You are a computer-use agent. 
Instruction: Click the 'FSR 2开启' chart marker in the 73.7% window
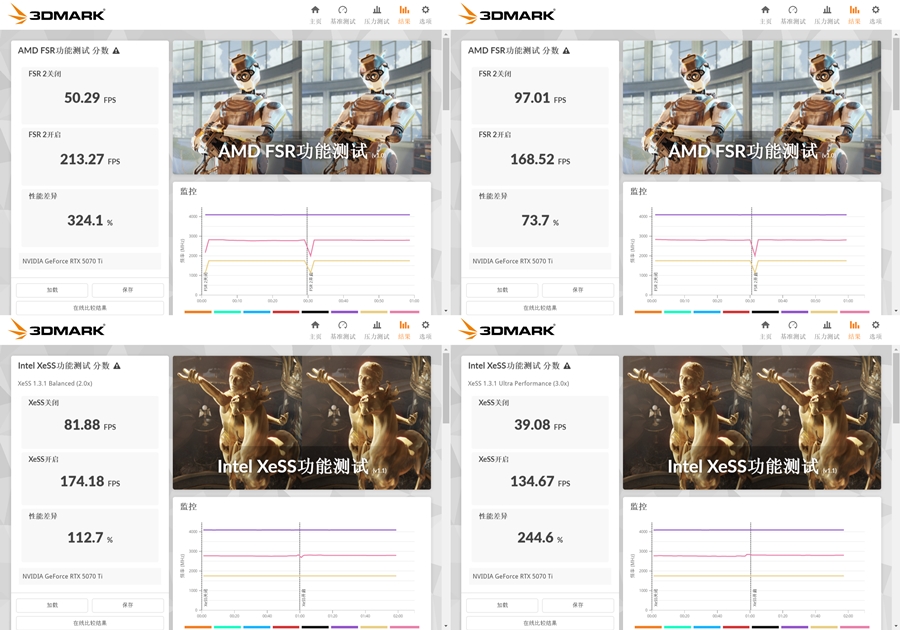click(x=755, y=281)
